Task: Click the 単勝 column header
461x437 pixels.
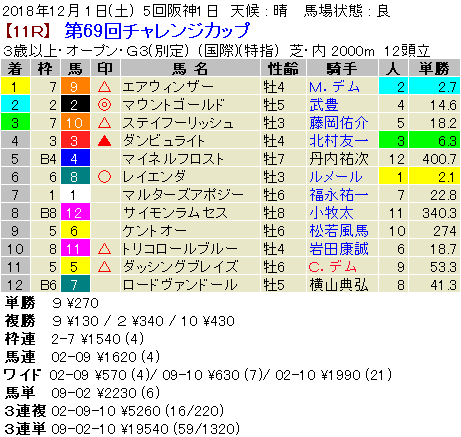Action: [x=434, y=69]
